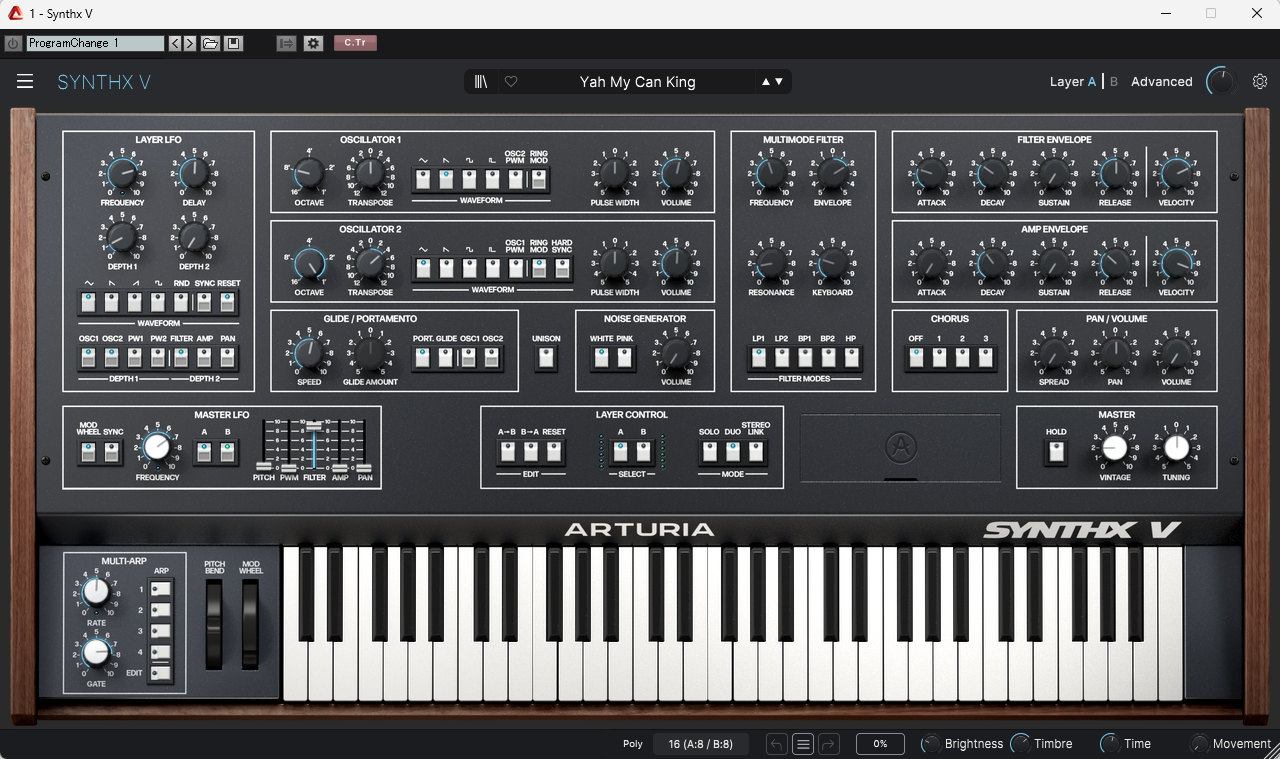The image size is (1280, 759).
Task: Toggle the Solo mode switch
Action: click(709, 452)
